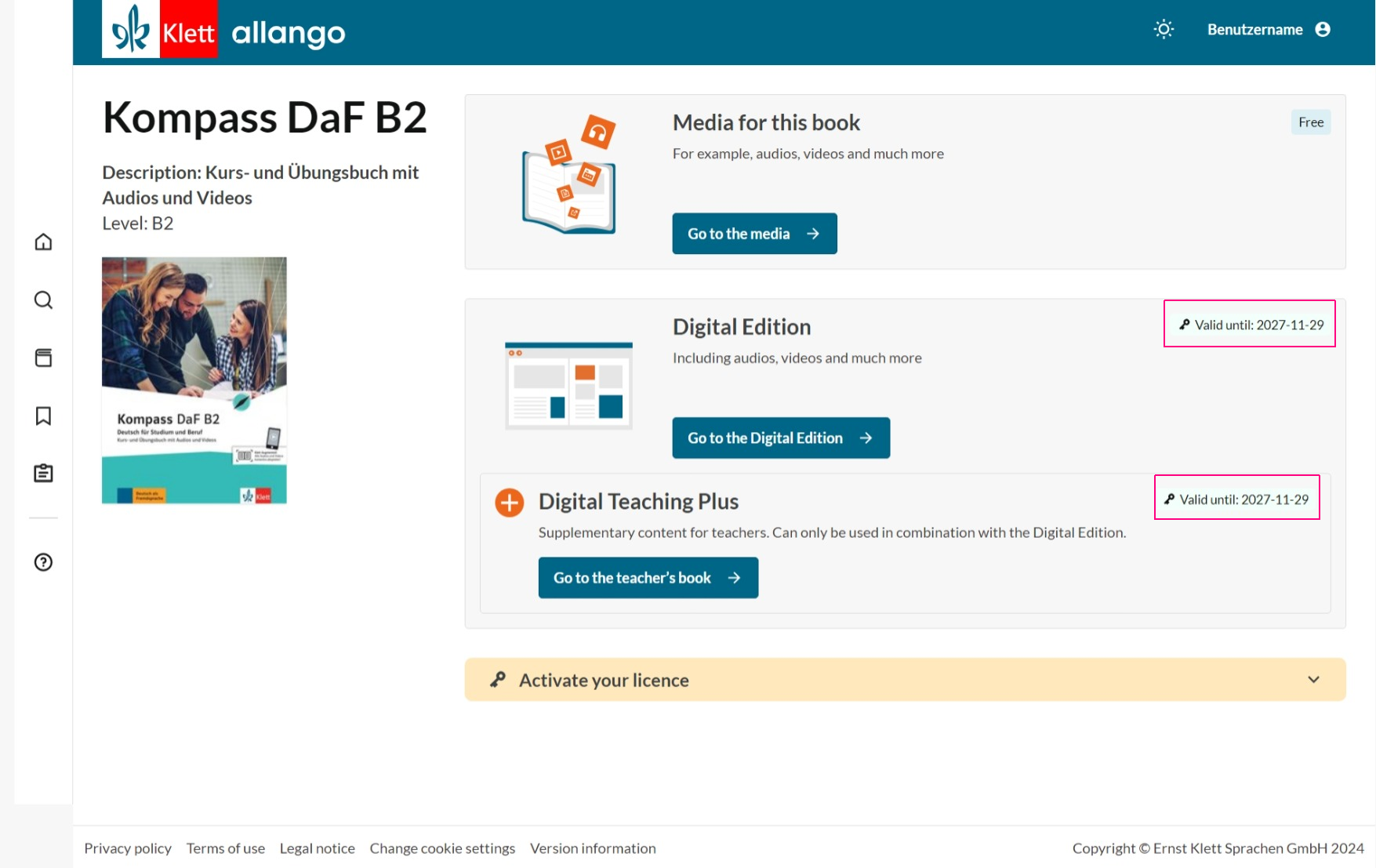1376x868 pixels.
Task: Click the orange plus Digital Teaching Plus icon
Action: coord(509,502)
